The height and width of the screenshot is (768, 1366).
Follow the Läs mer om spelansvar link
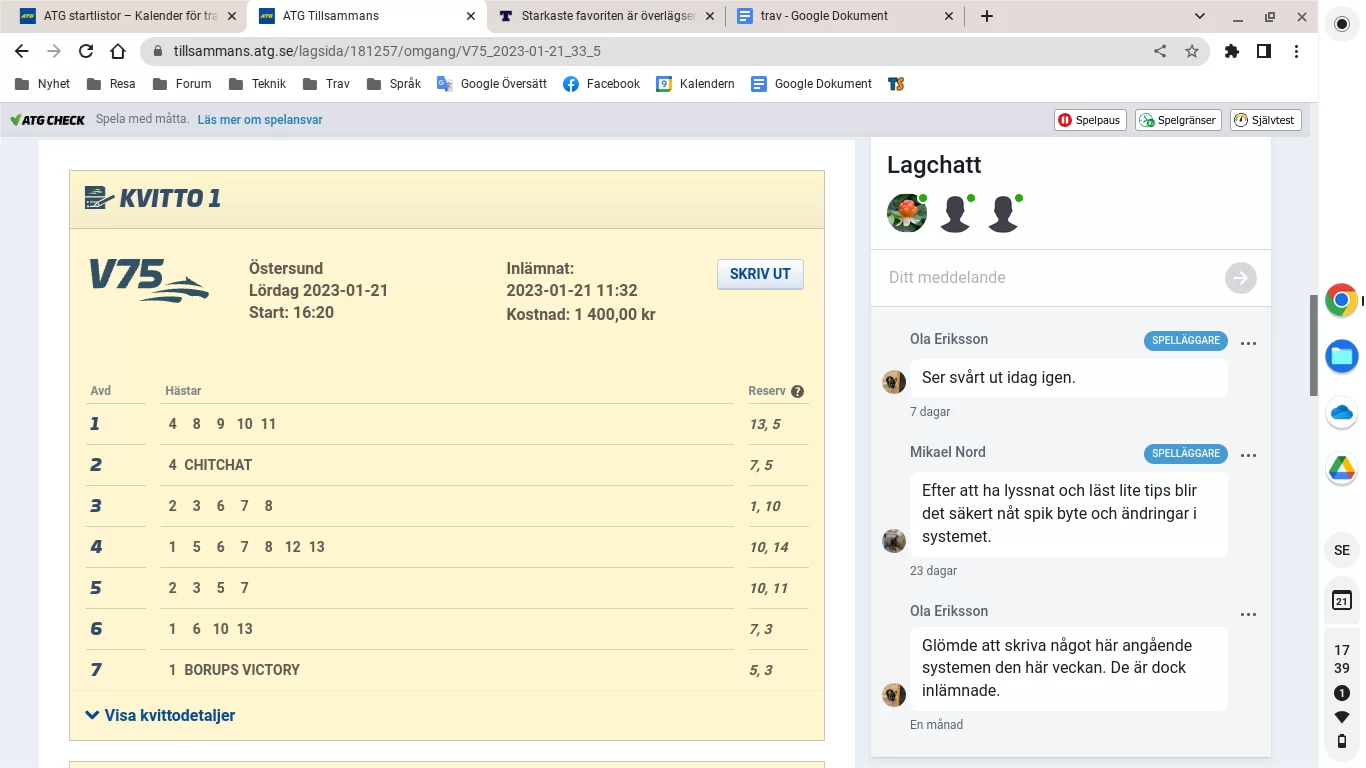pos(260,120)
